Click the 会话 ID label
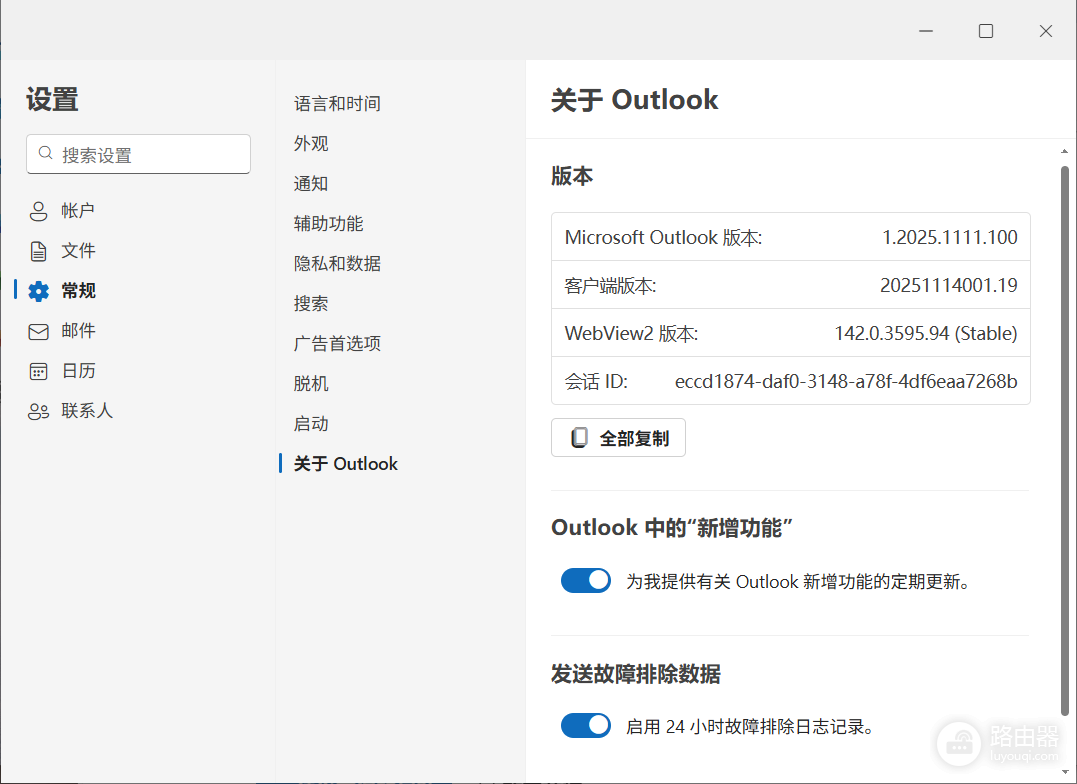1077x784 pixels. tap(596, 381)
